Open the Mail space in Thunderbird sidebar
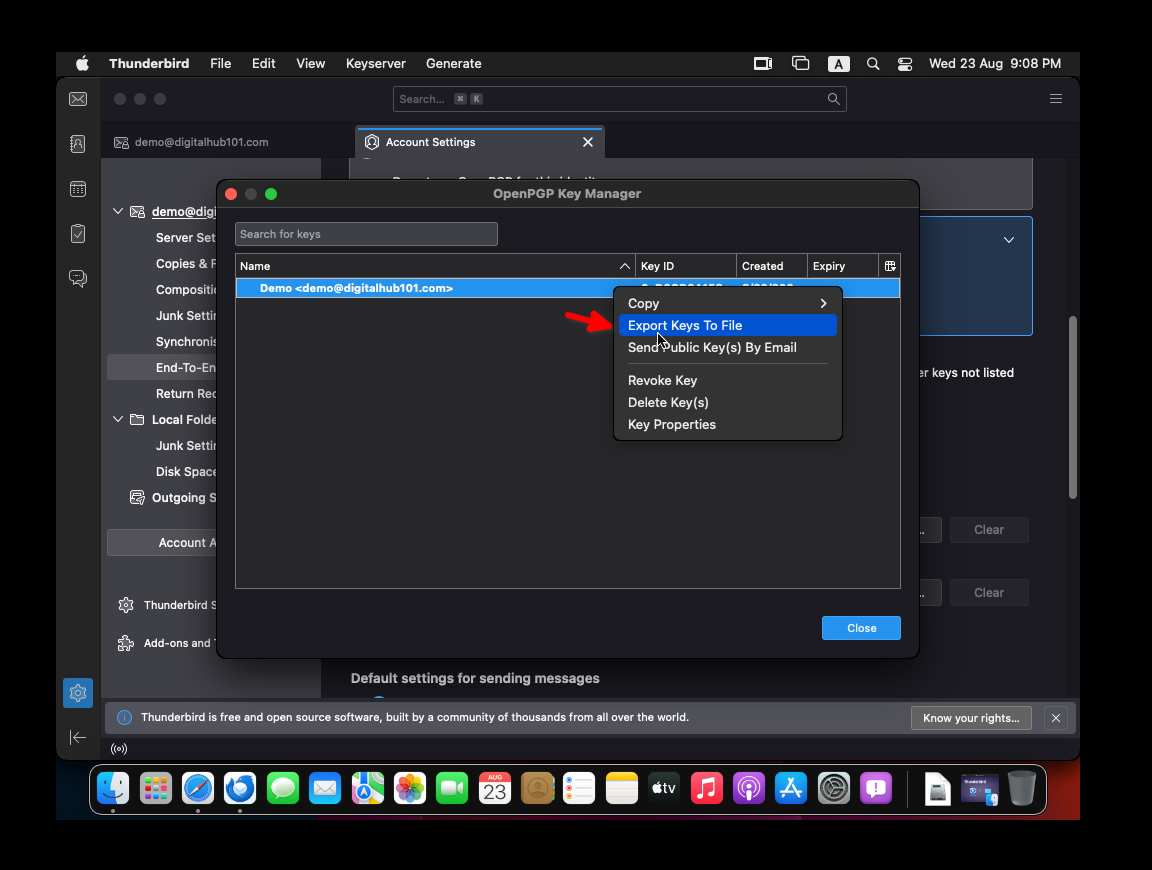The image size is (1152, 870). pos(78,99)
